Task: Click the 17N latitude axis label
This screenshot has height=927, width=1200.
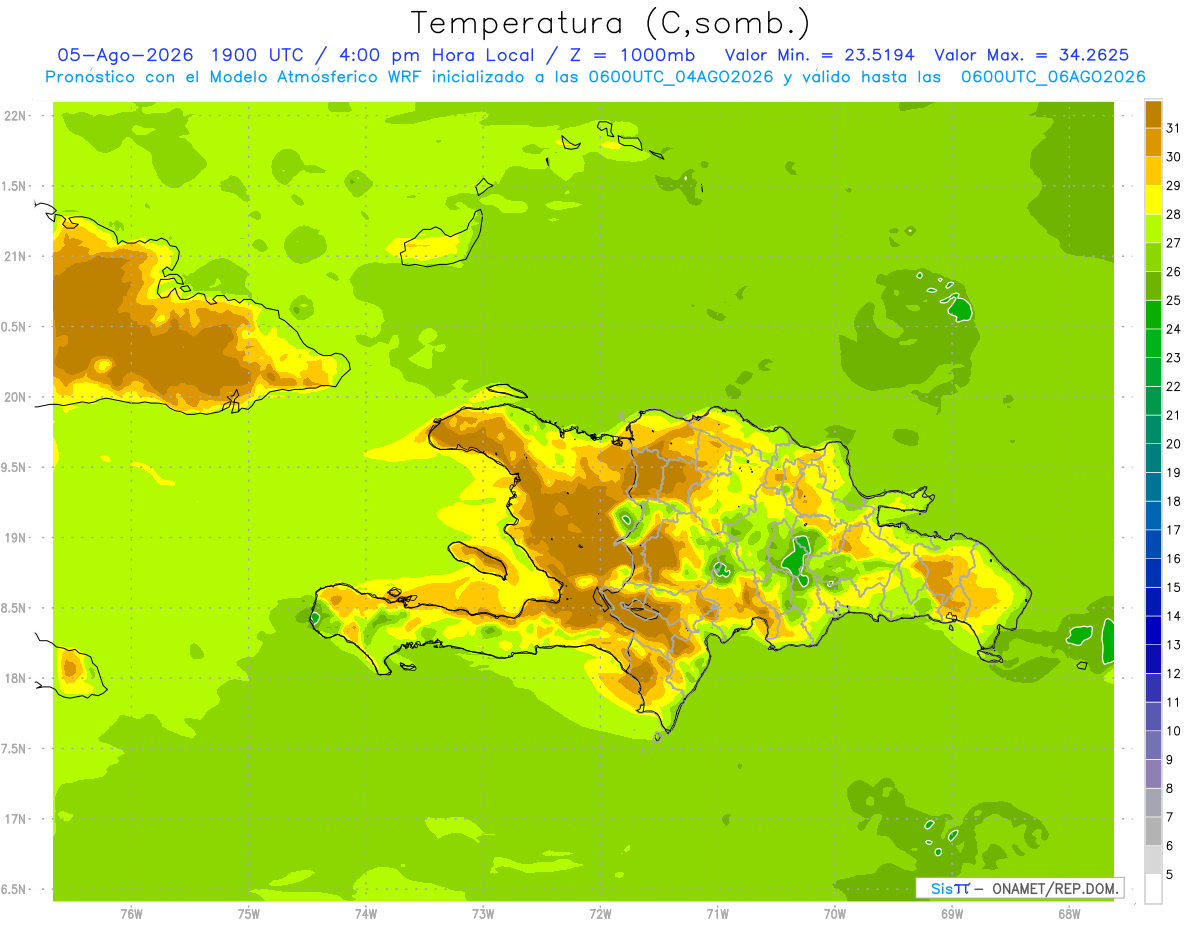Action: [x=16, y=819]
